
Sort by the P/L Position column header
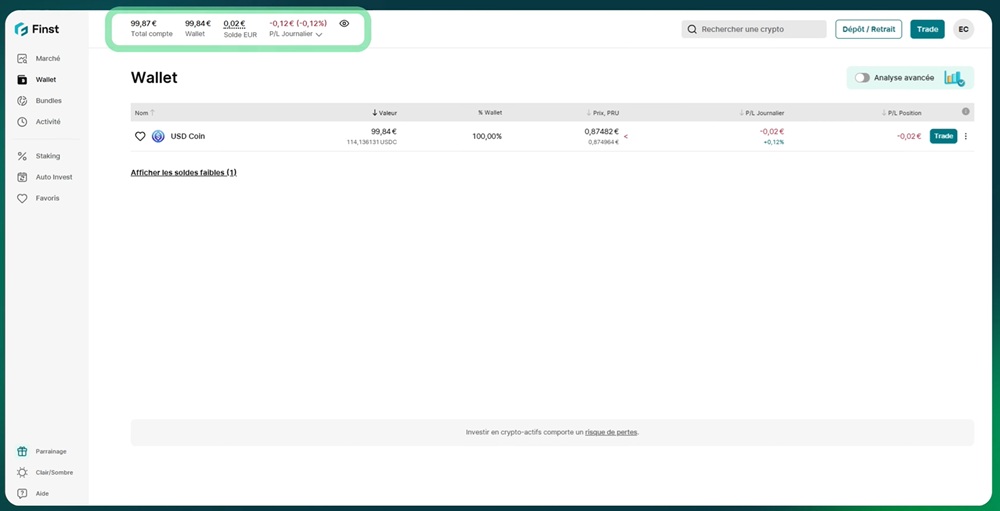coord(902,113)
